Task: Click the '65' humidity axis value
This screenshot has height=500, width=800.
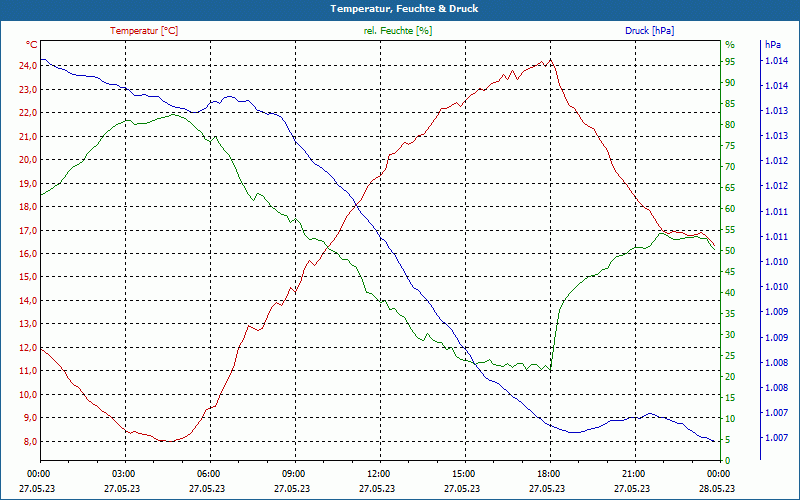Action: click(730, 188)
